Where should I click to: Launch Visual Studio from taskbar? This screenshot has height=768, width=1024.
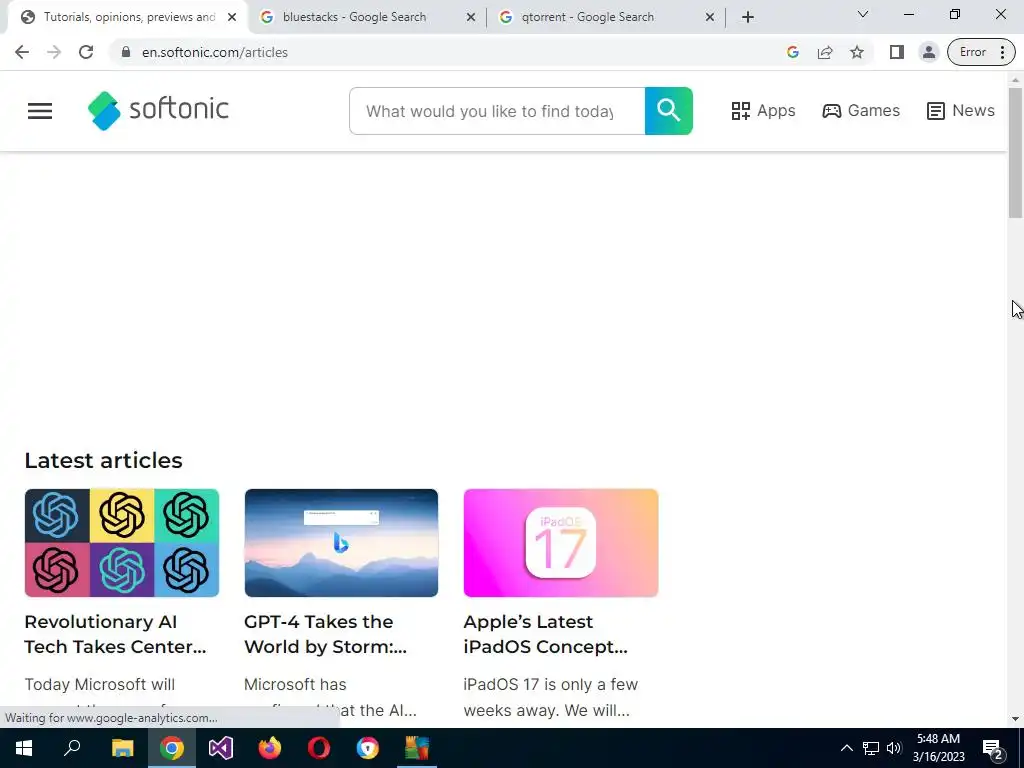pyautogui.click(x=221, y=748)
